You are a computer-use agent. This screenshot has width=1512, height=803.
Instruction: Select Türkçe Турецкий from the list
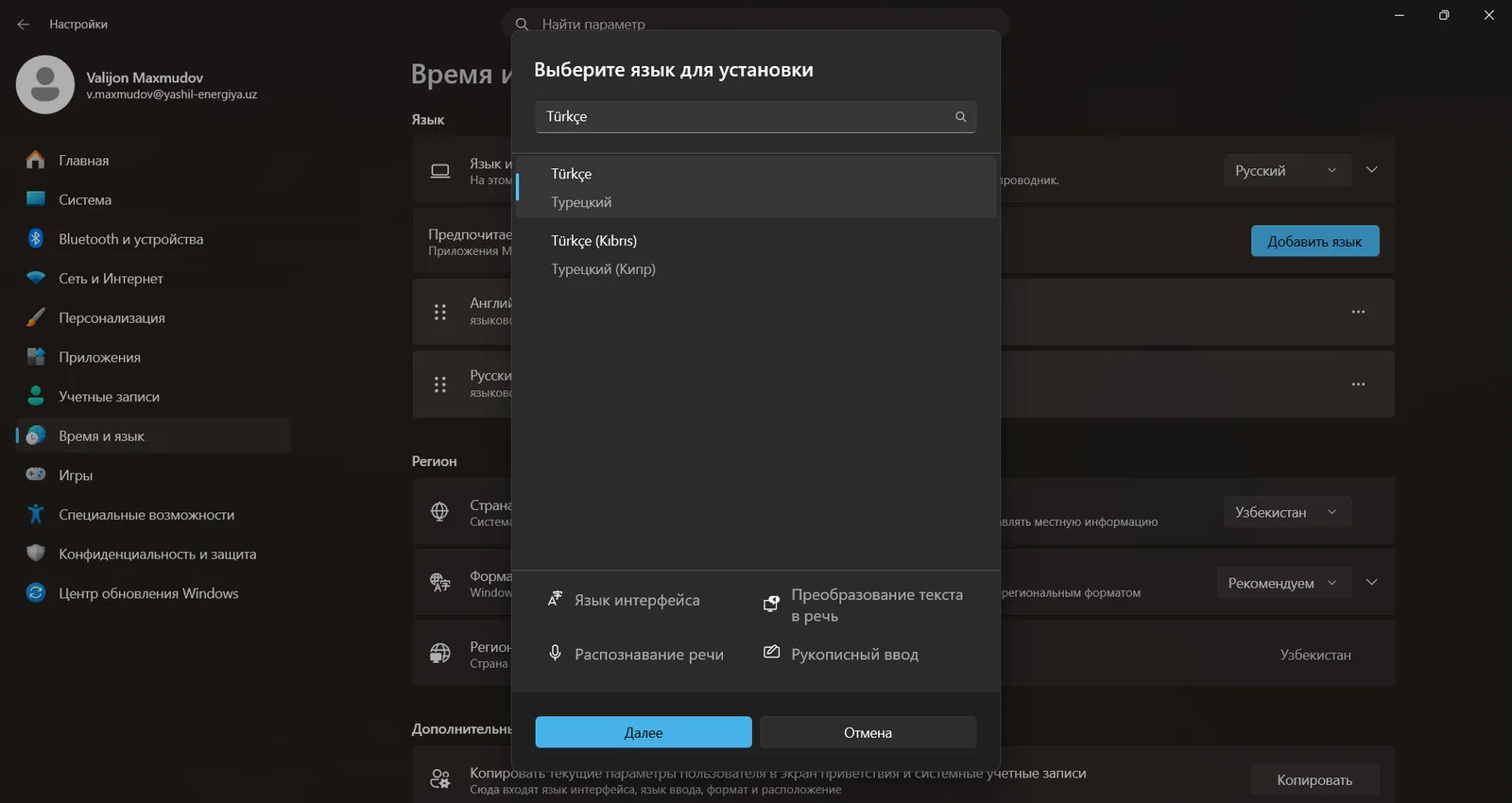click(x=755, y=187)
